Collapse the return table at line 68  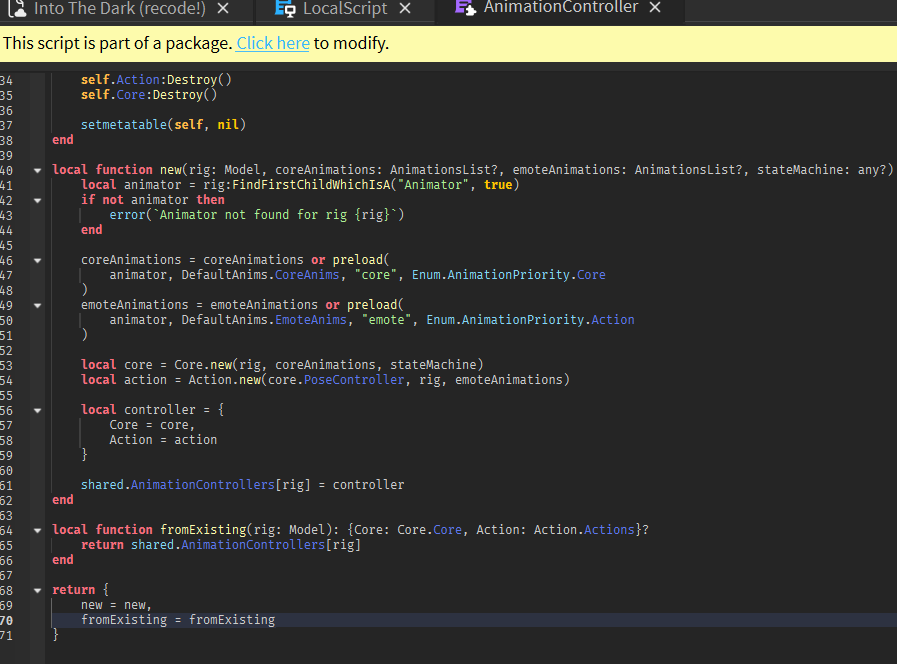pyautogui.click(x=36, y=589)
